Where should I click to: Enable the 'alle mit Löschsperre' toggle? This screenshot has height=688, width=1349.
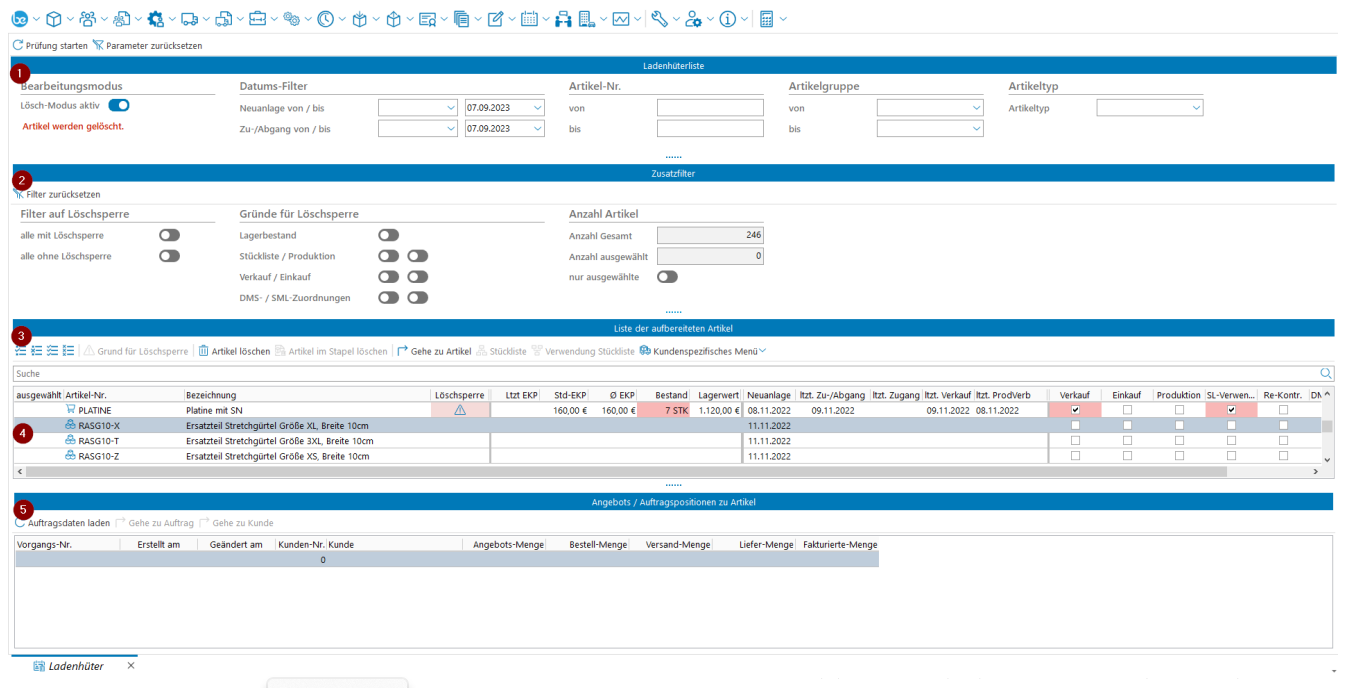click(169, 235)
